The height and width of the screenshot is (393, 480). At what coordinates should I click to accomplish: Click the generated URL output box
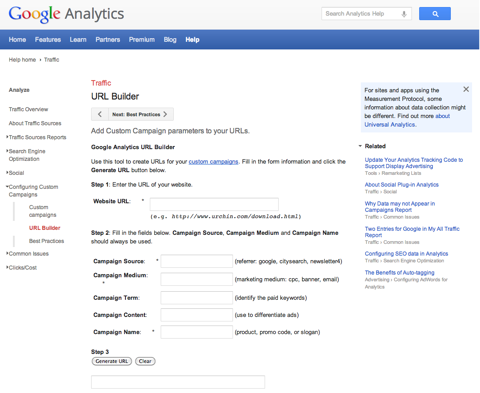click(x=178, y=382)
